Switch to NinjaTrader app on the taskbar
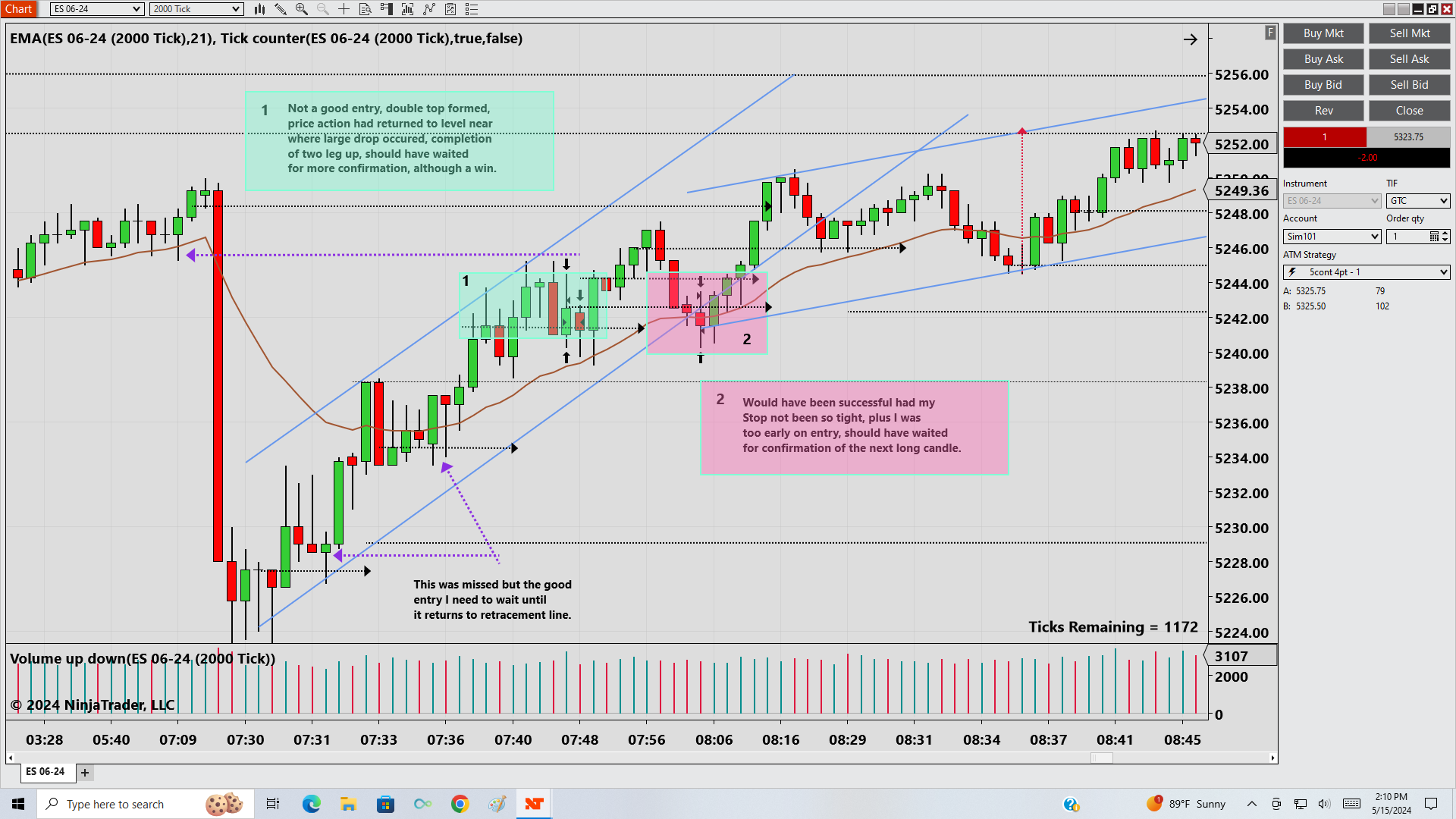 [534, 804]
